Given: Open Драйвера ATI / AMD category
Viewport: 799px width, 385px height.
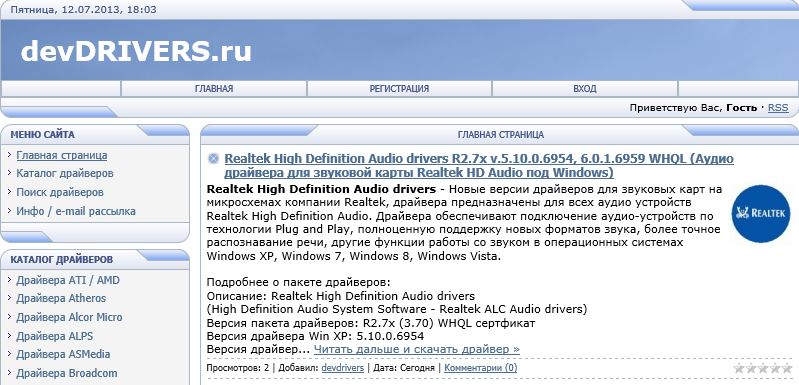Looking at the screenshot, I should 68,280.
